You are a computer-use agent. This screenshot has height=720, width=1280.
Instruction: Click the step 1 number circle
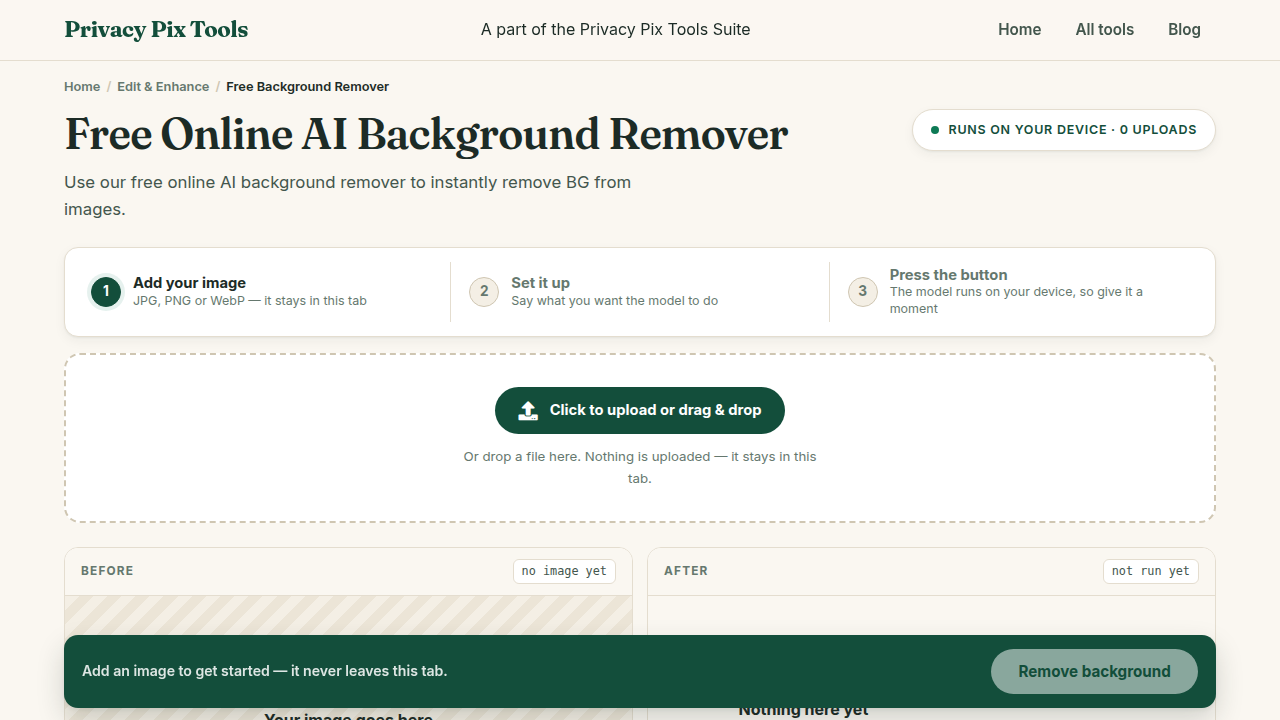tap(106, 292)
